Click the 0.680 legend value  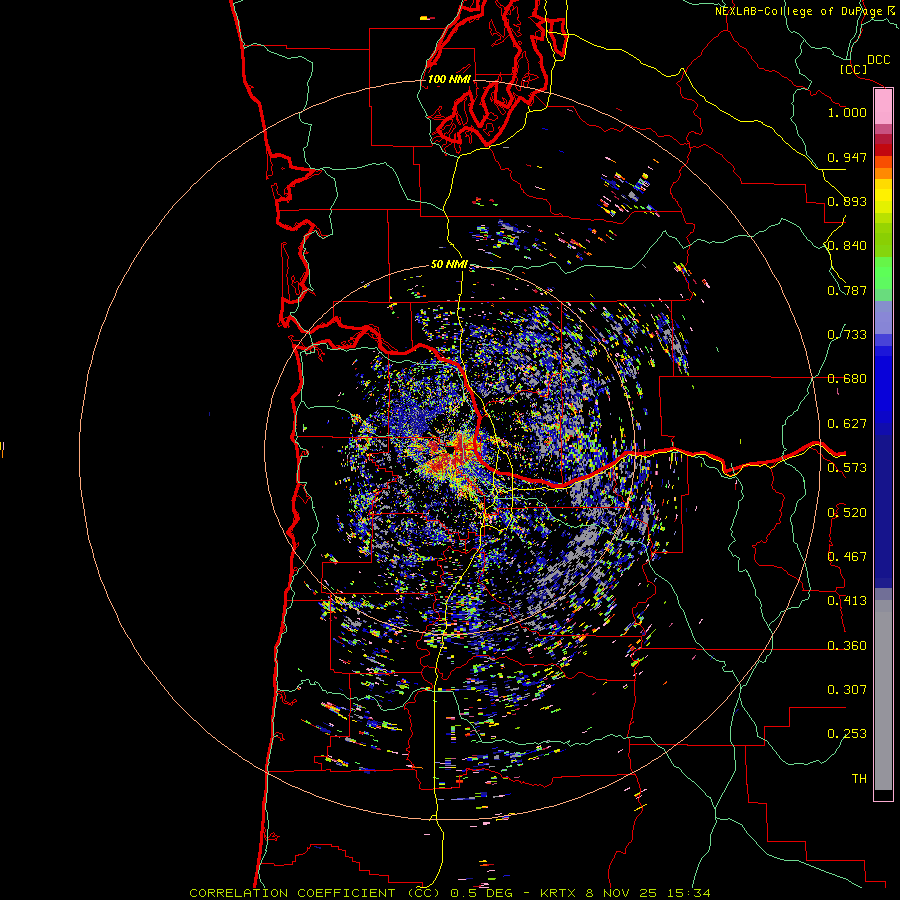(x=847, y=379)
